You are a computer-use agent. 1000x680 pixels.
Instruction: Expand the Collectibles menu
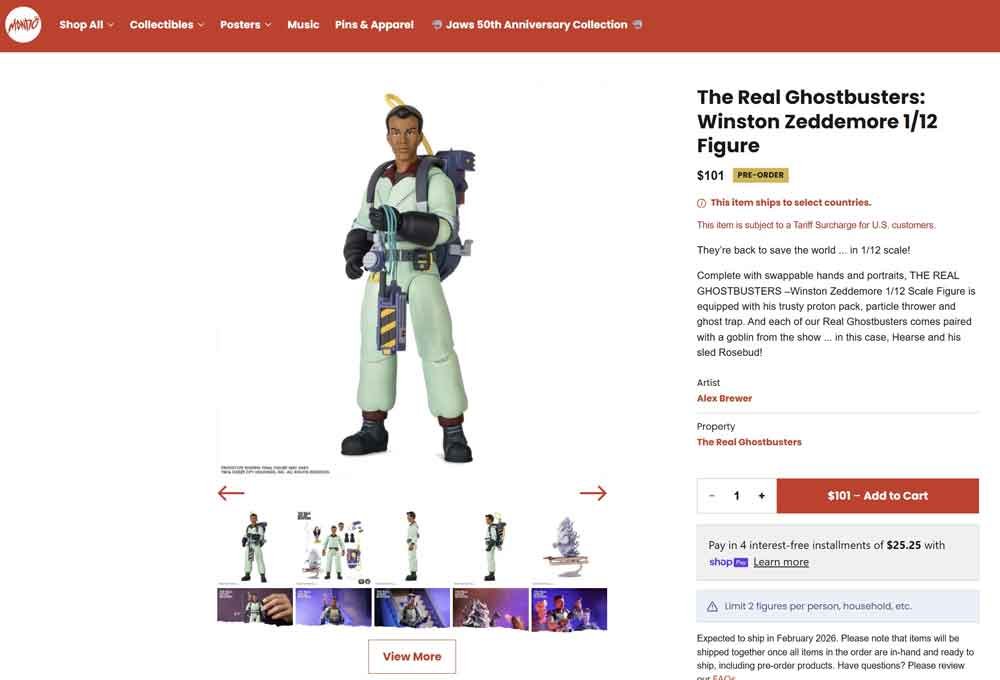(x=167, y=25)
